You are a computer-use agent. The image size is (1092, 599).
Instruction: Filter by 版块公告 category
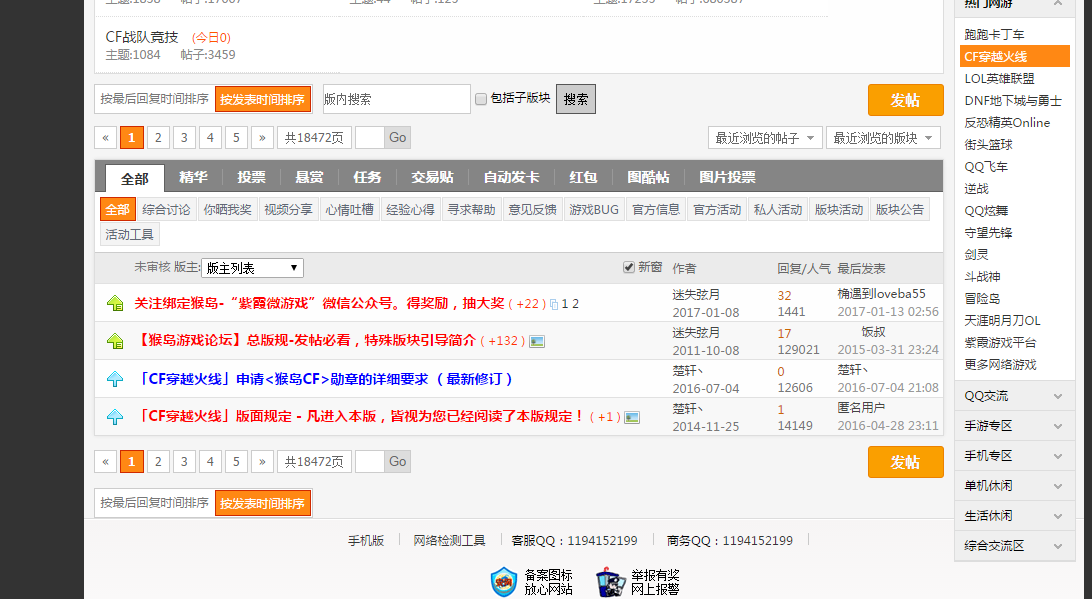[900, 209]
